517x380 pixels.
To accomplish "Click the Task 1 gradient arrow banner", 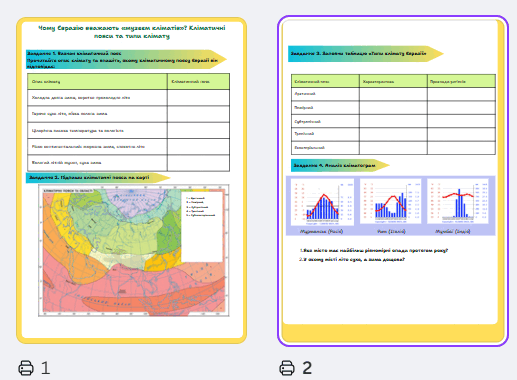I will point(126,59).
